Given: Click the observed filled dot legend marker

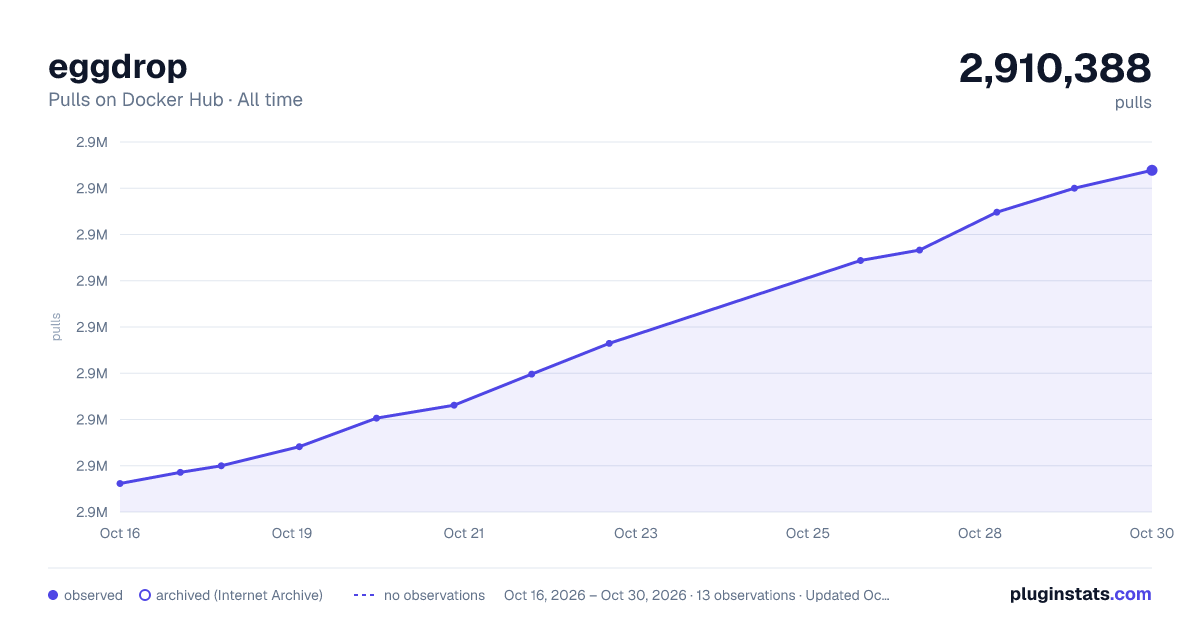Looking at the screenshot, I should (53, 595).
